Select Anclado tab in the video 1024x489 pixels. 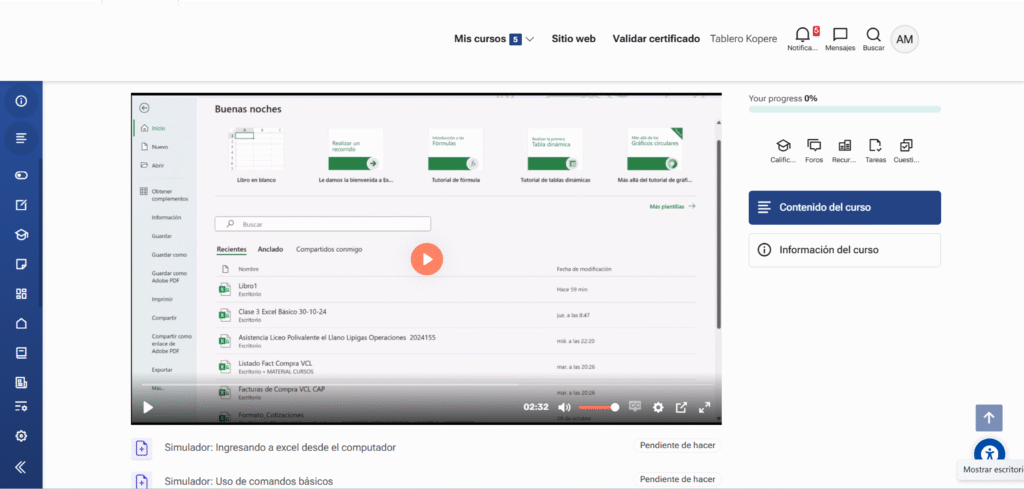click(270, 249)
